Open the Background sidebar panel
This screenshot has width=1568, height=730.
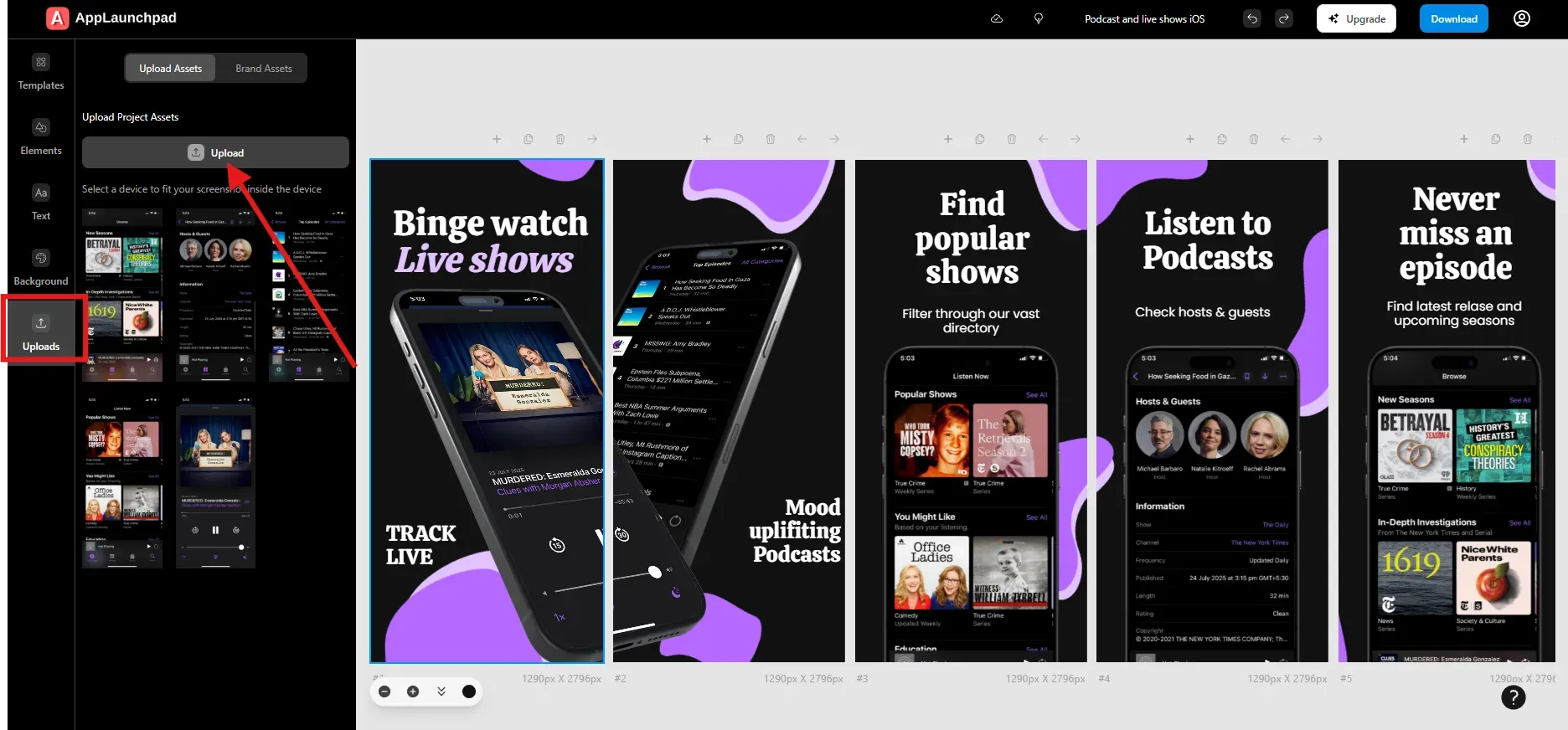(41, 268)
